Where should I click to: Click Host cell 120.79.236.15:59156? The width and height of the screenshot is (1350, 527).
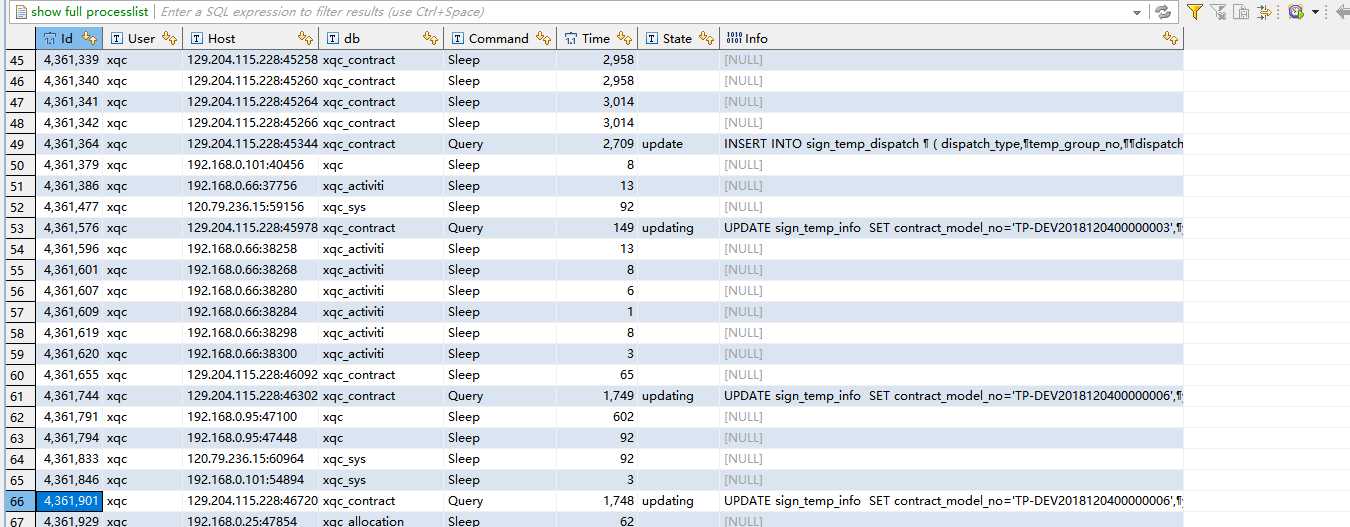pos(251,207)
